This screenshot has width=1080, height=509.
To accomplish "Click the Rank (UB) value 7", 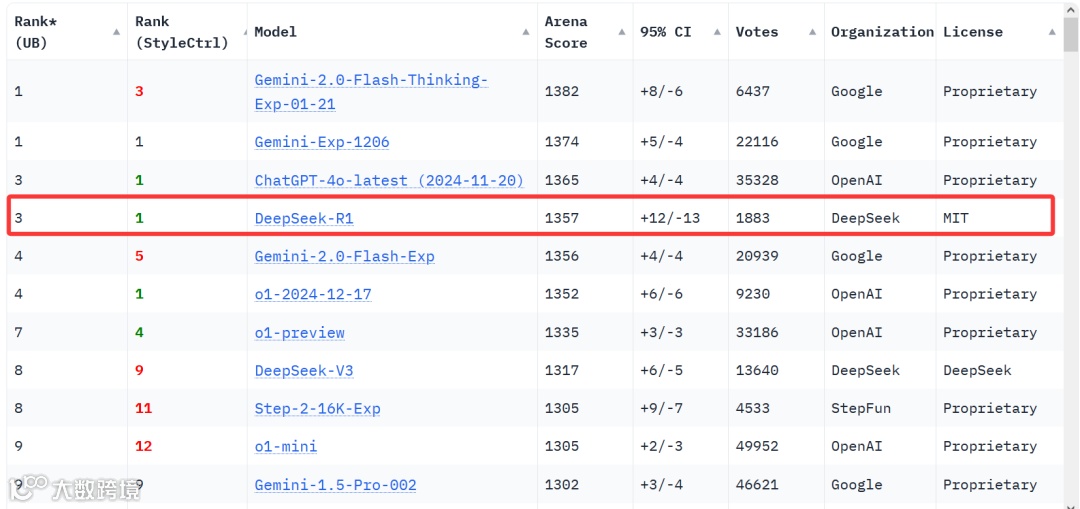I will tap(19, 333).
